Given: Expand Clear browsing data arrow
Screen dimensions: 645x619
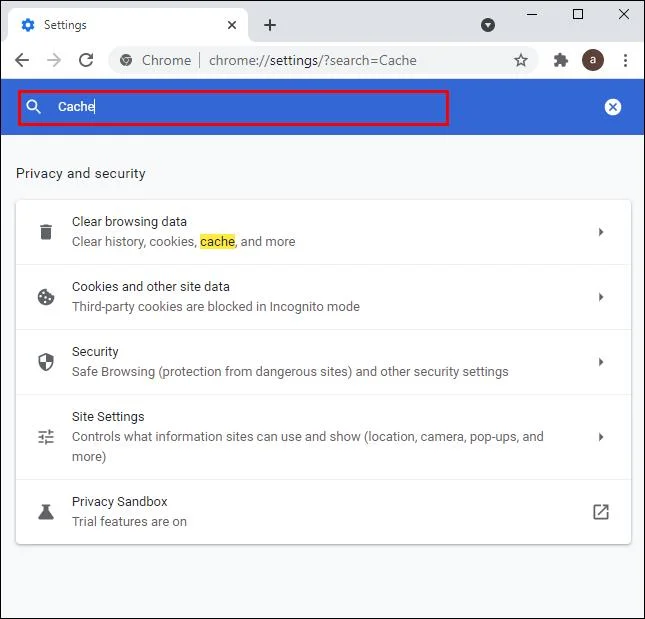Looking at the screenshot, I should click(601, 232).
